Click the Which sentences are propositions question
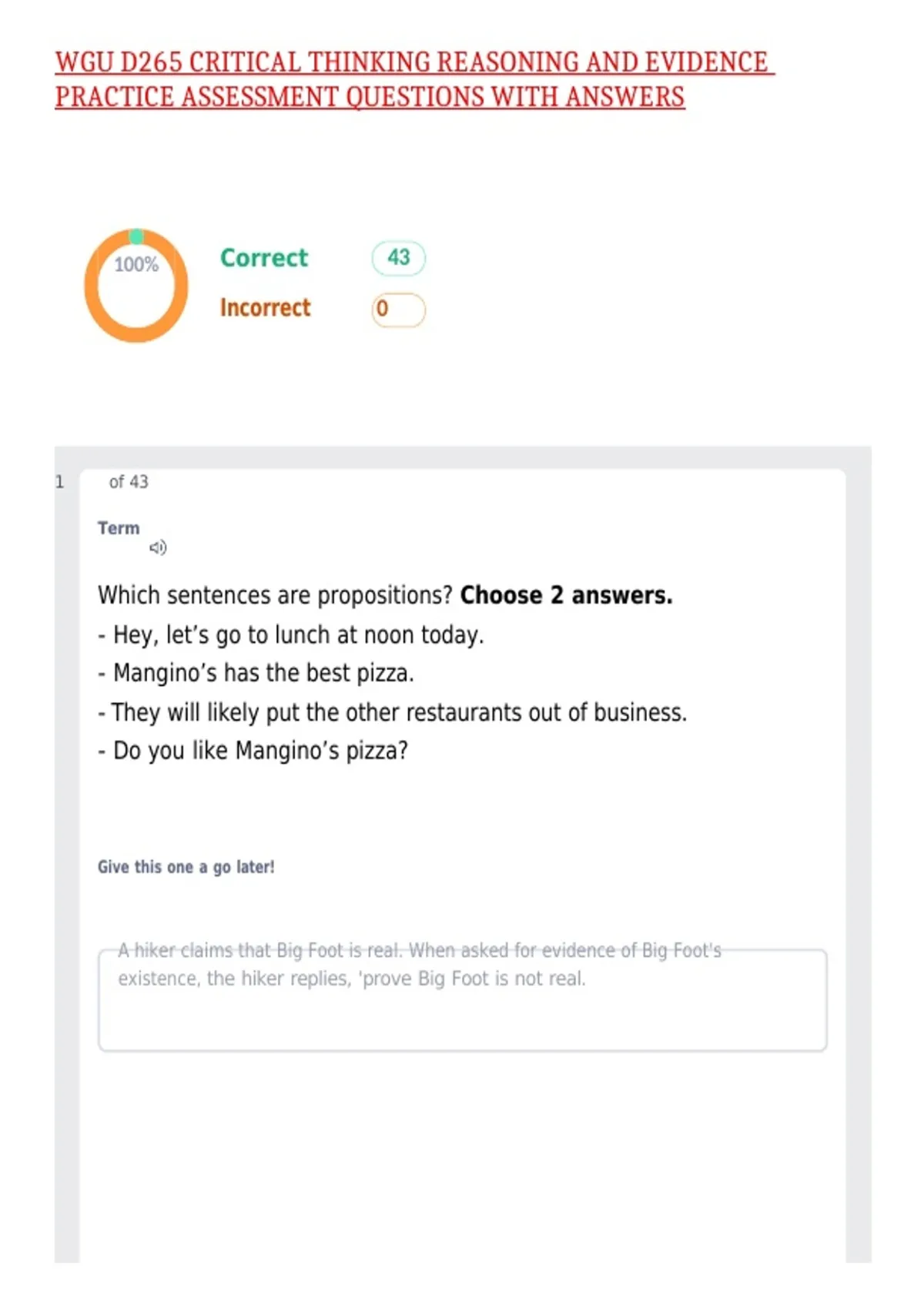The image size is (924, 1309). tap(275, 595)
